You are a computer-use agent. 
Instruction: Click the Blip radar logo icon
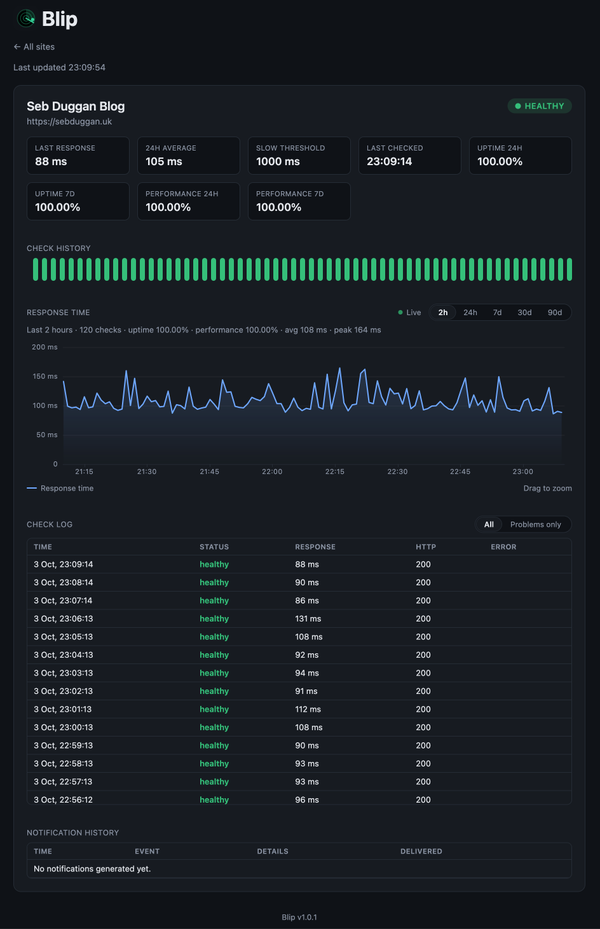25,19
